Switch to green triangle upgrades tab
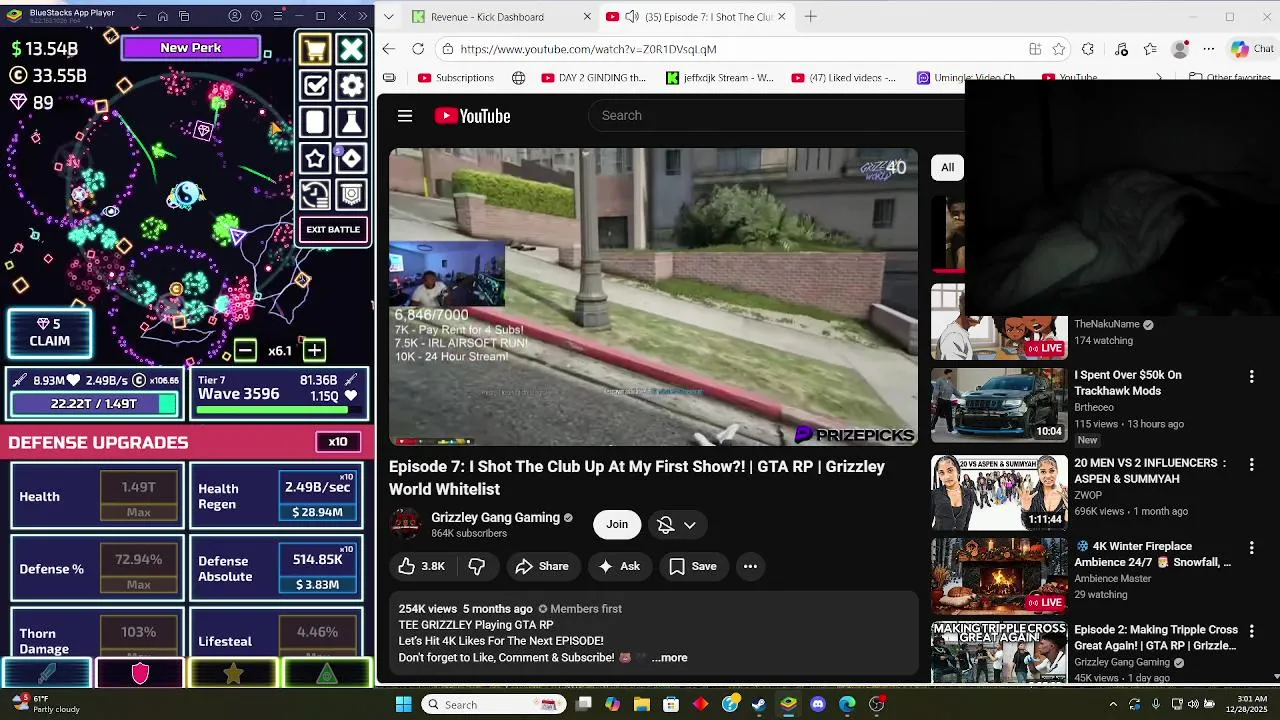Screen dimensions: 1280x720 click(x=327, y=674)
